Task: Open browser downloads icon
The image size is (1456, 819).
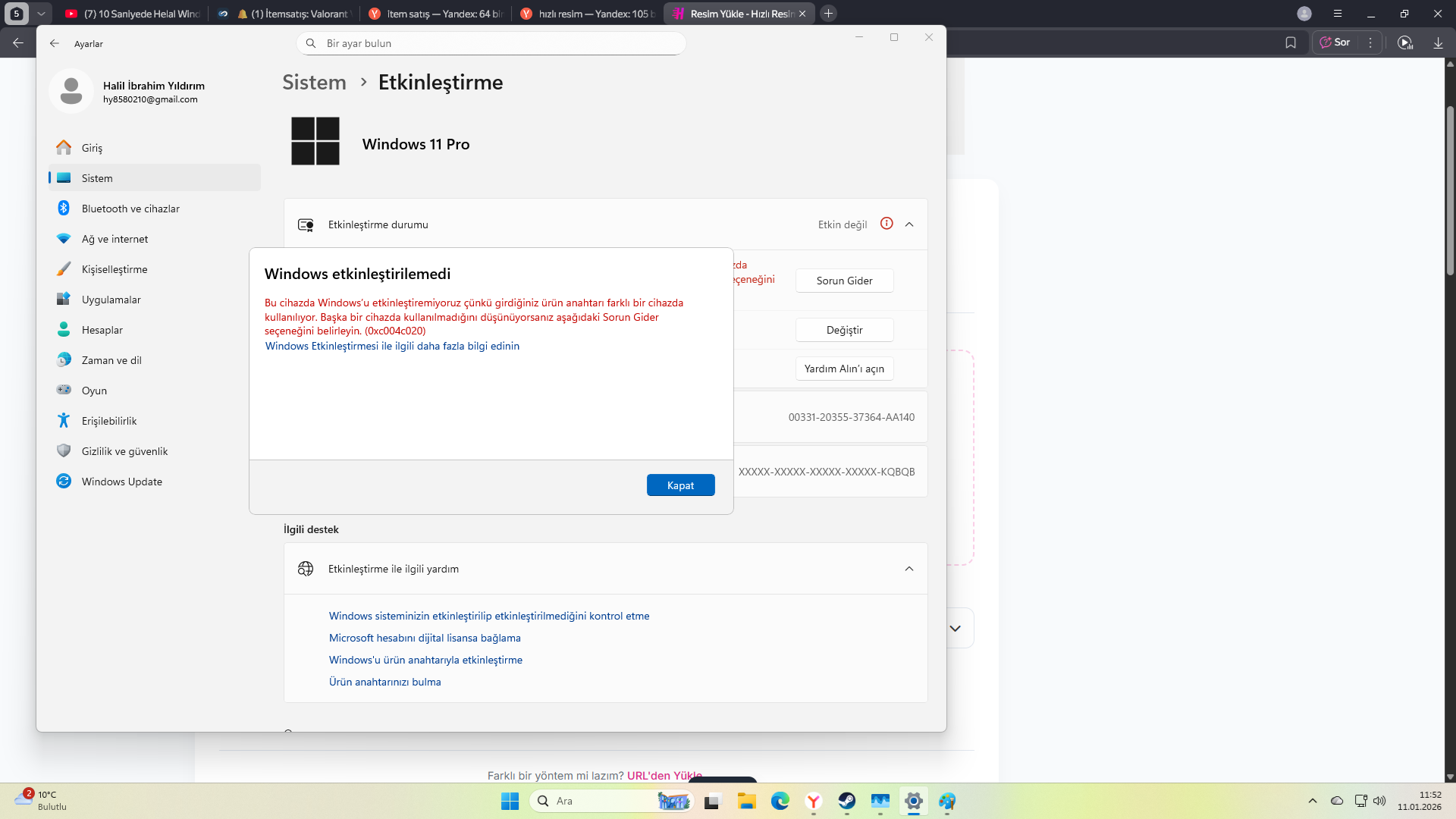Action: [x=1438, y=42]
